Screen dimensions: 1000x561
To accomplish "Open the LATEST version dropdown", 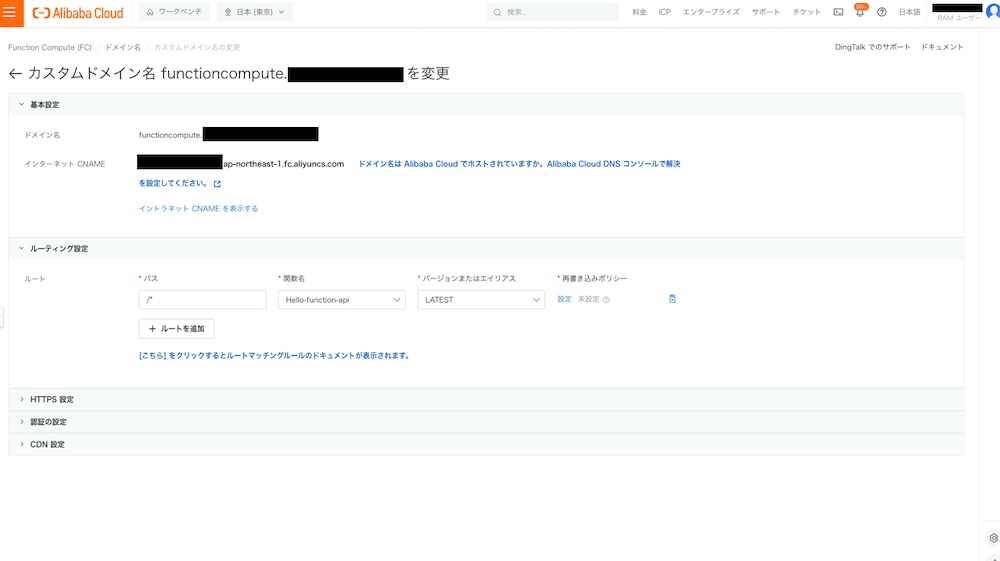I will [x=480, y=300].
